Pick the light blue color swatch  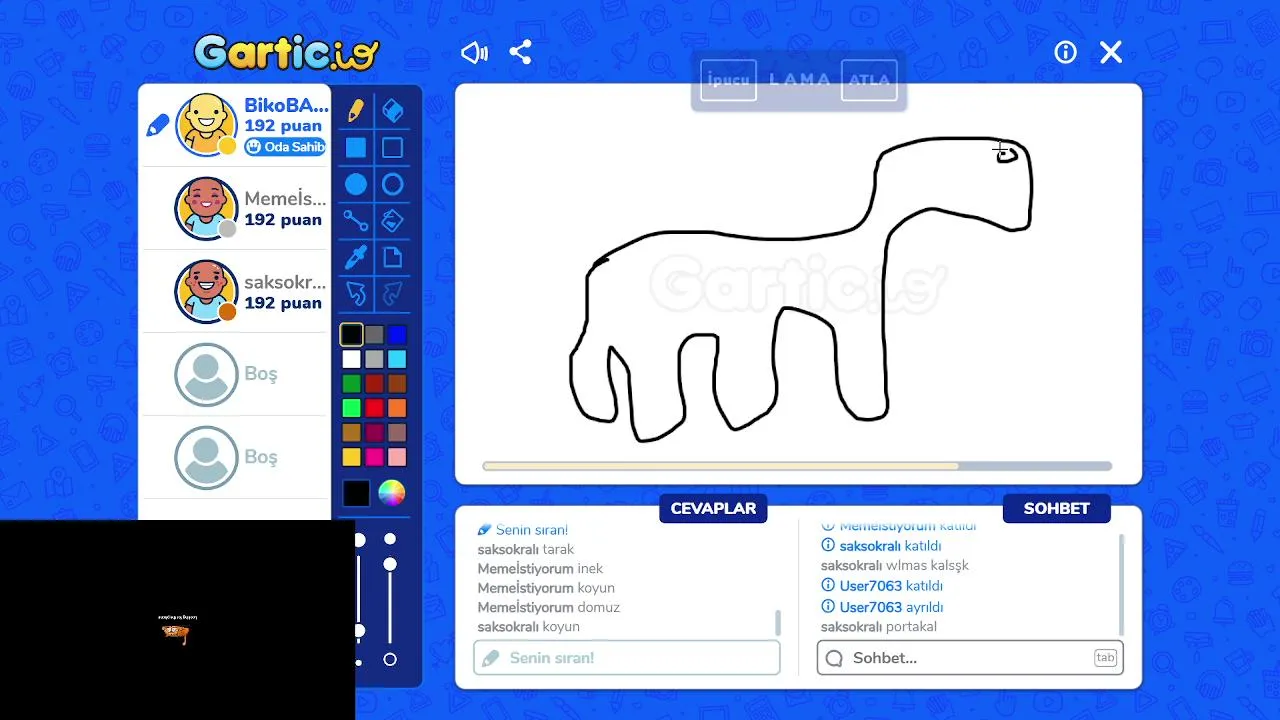pyautogui.click(x=397, y=359)
